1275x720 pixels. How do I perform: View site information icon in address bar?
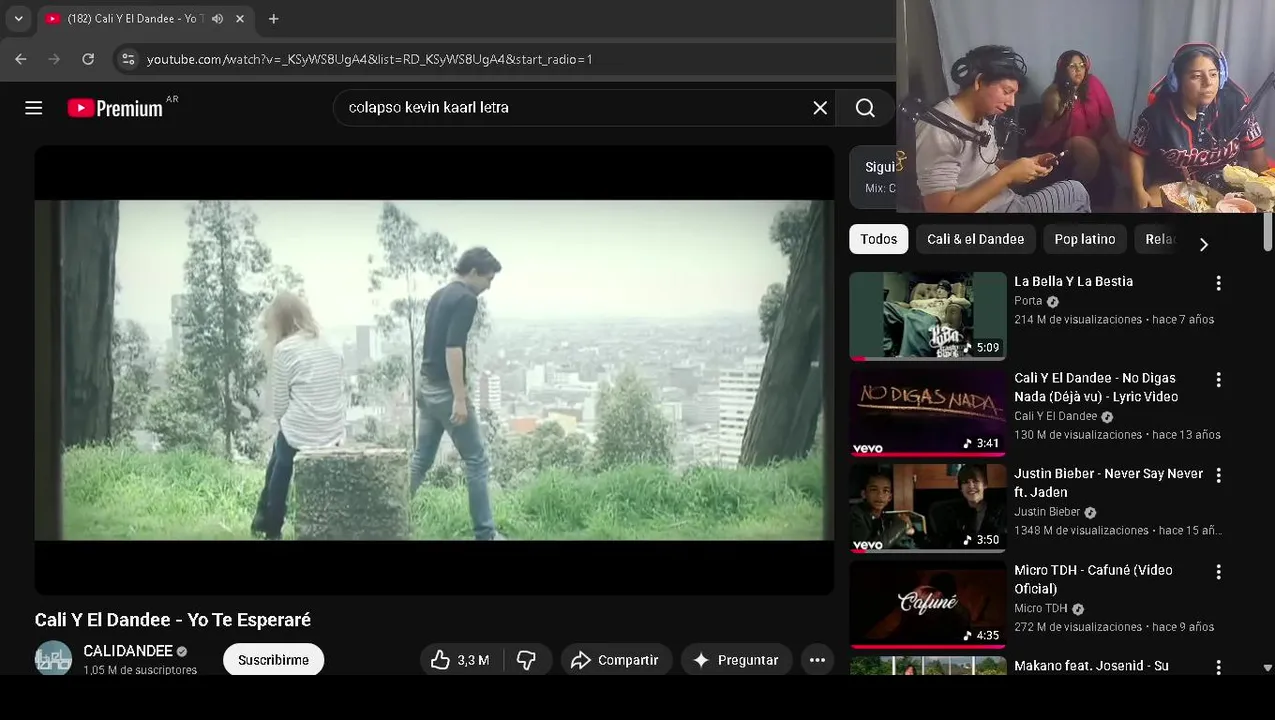pos(128,59)
